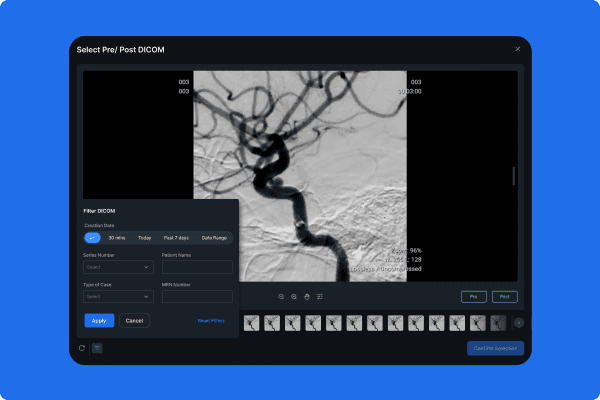Click the zoom out magnifier icon
The width and height of the screenshot is (600, 400).
(x=281, y=297)
